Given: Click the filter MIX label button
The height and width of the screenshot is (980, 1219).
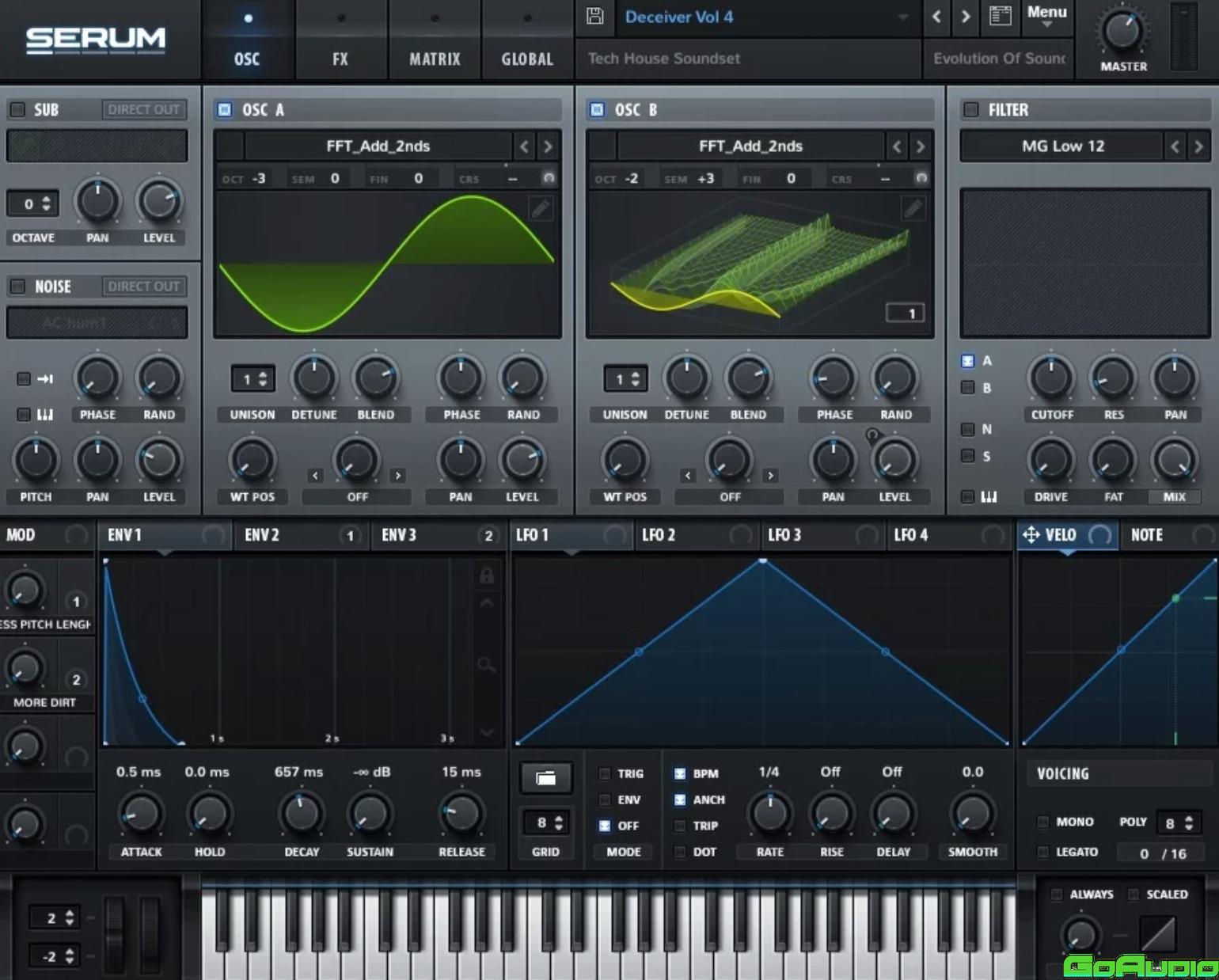Looking at the screenshot, I should tap(1174, 497).
